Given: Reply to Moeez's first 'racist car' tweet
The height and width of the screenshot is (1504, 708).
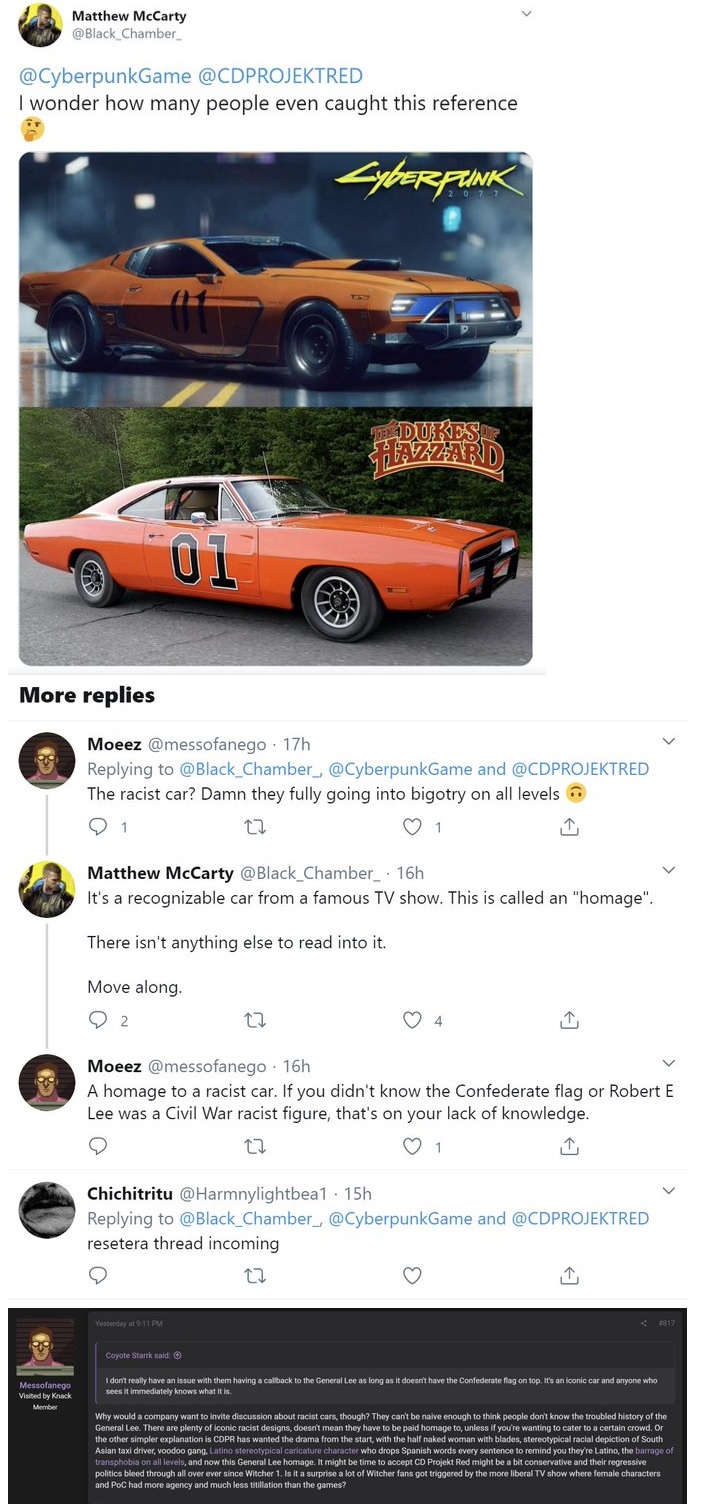Looking at the screenshot, I should click(98, 827).
